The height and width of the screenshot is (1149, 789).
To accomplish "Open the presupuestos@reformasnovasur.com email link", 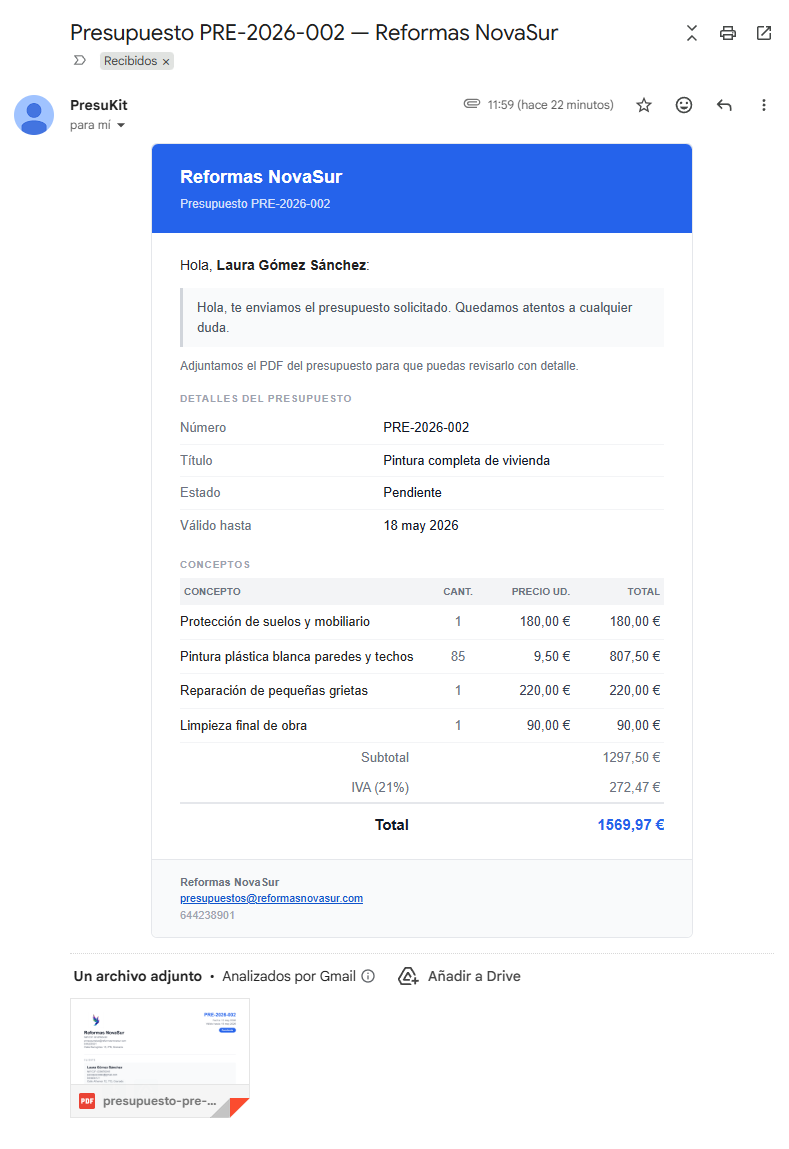I will point(271,898).
